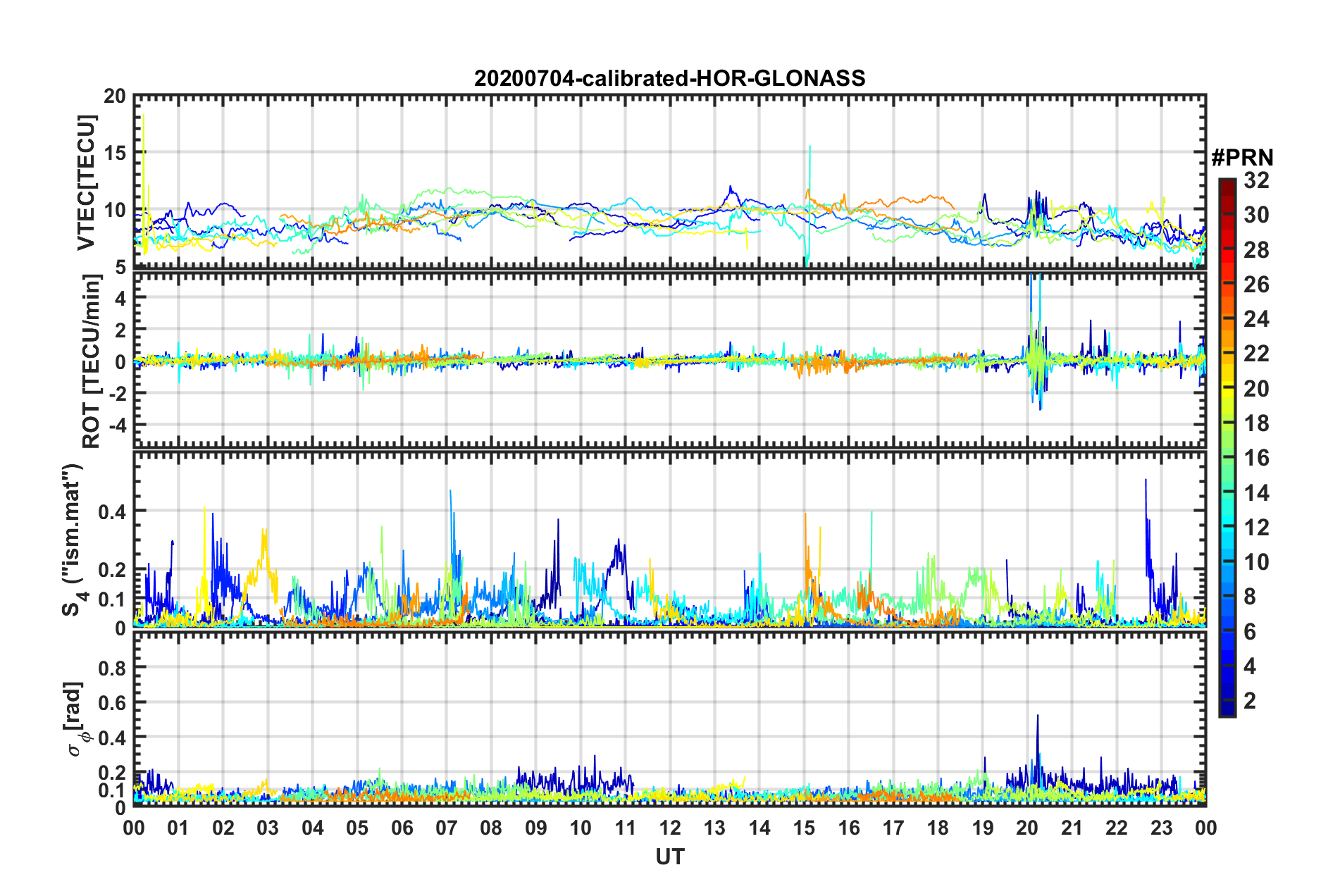The width and height of the screenshot is (1340, 896).
Task: Click the "0.2" tick on the S4 axis
Action: 113,570
